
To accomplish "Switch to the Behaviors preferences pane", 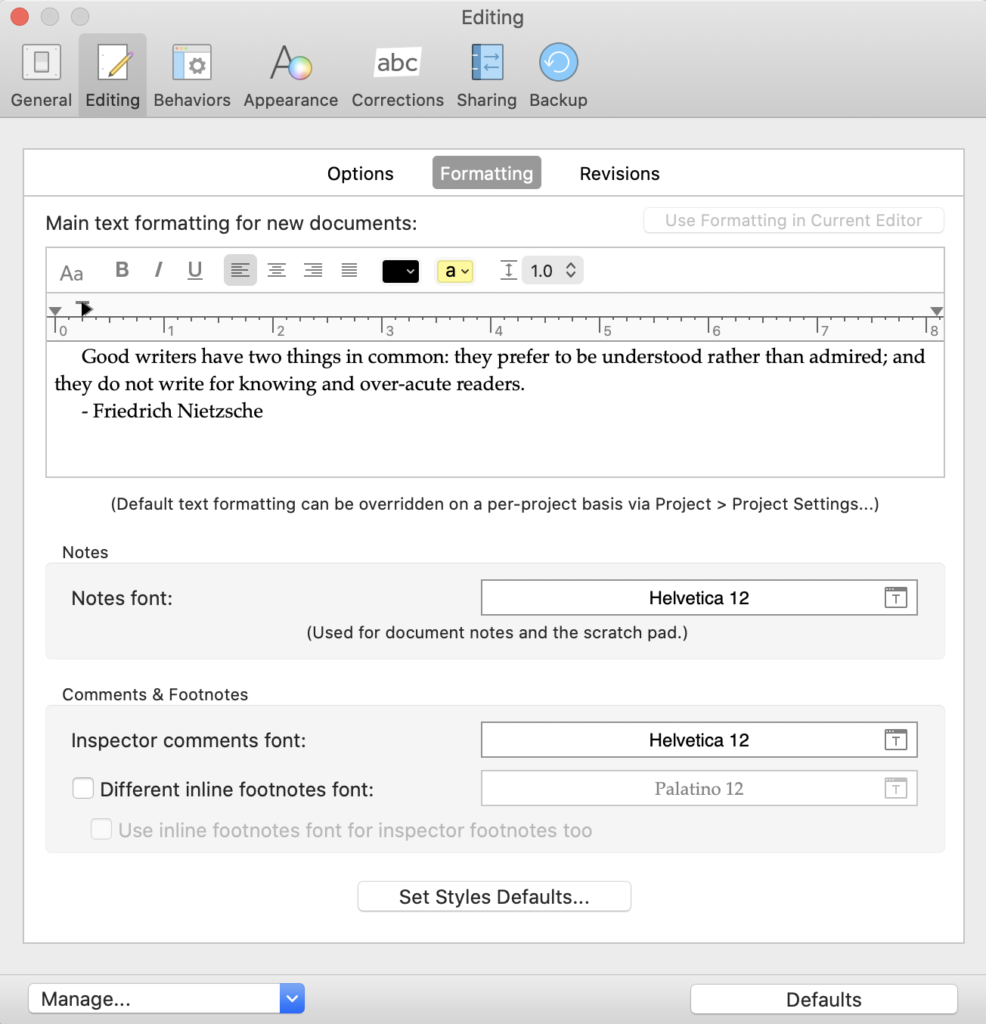I will 191,74.
